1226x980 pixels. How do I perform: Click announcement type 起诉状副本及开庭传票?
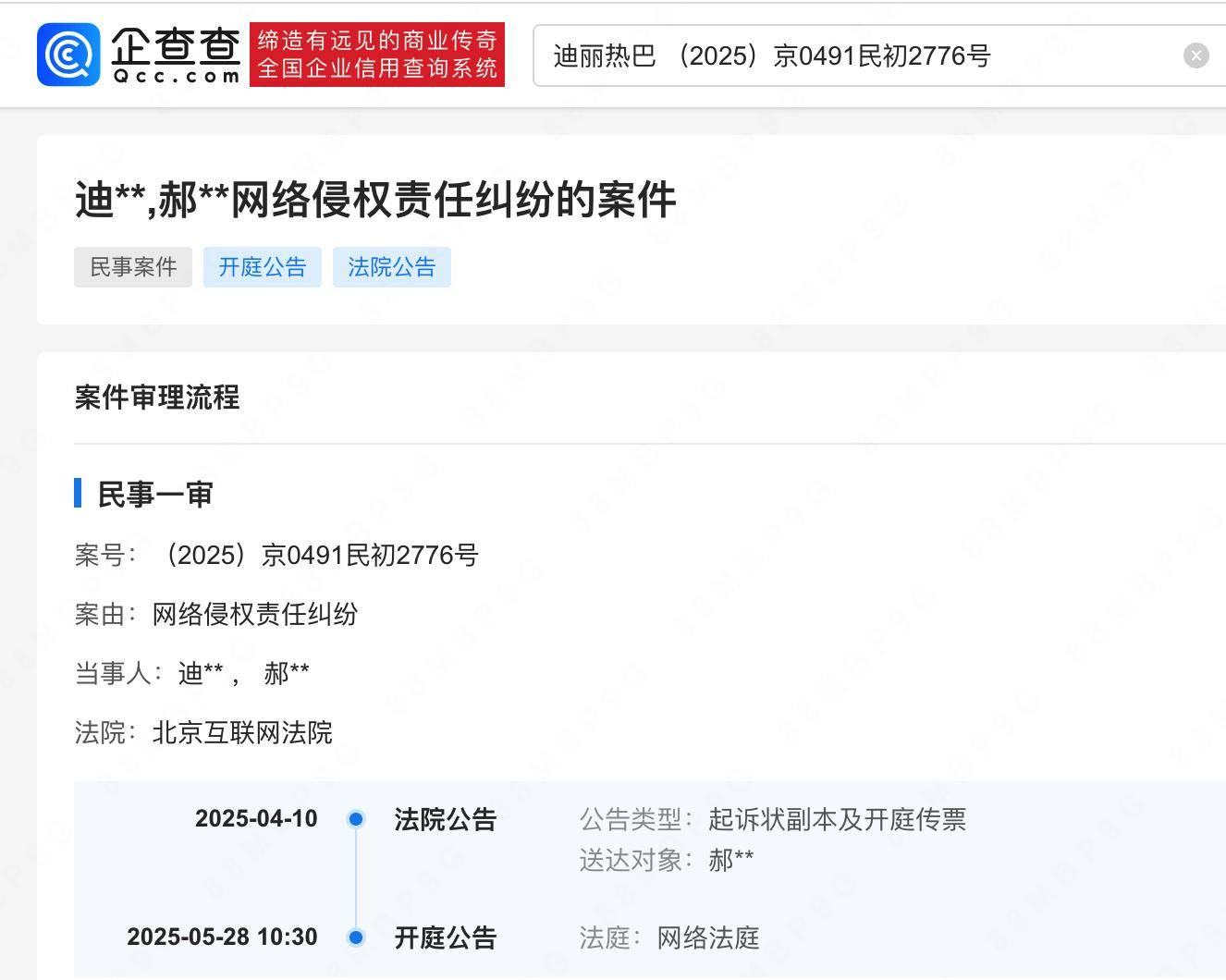tap(838, 819)
